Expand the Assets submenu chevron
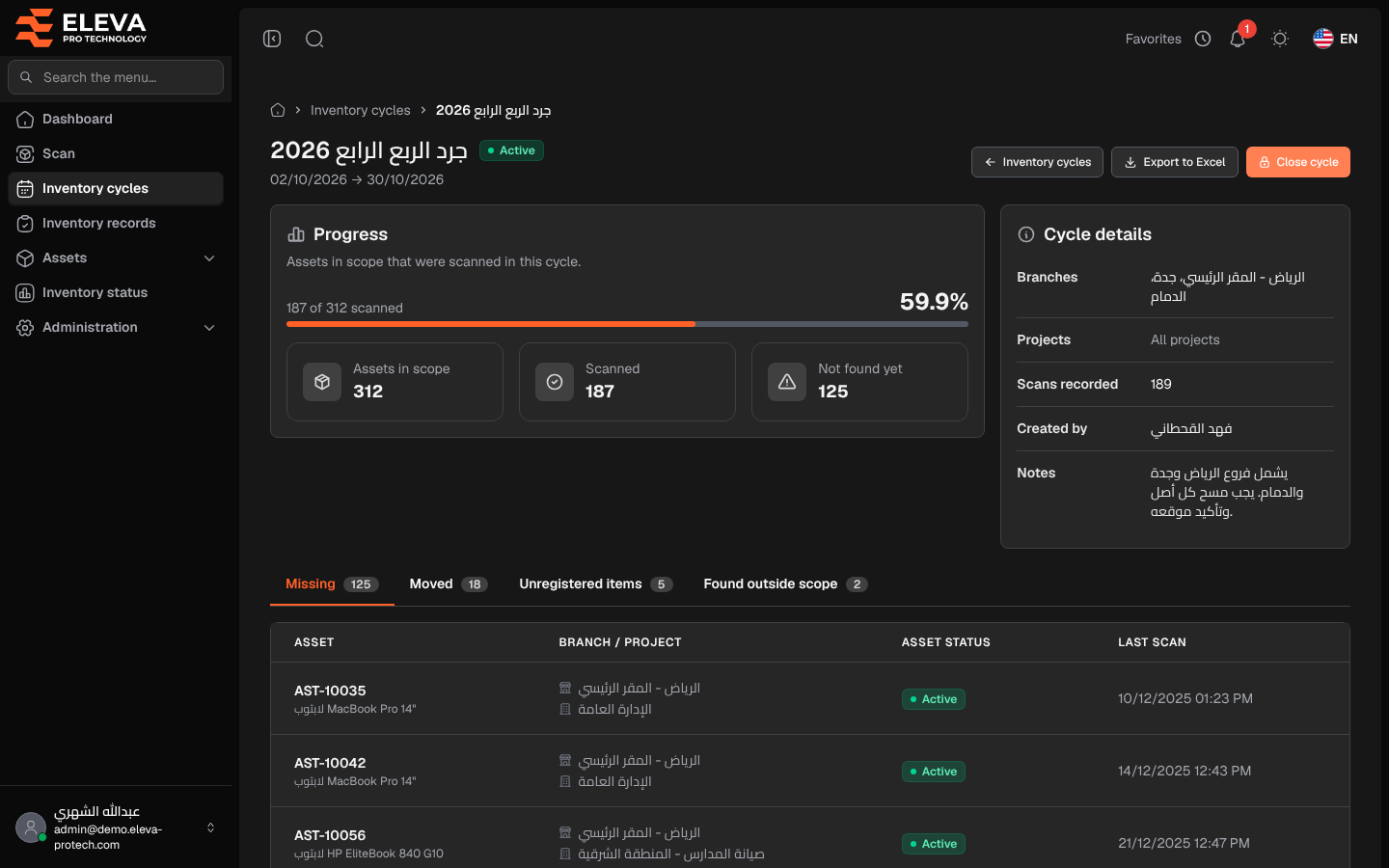Image resolution: width=1389 pixels, height=868 pixels. coord(209,258)
